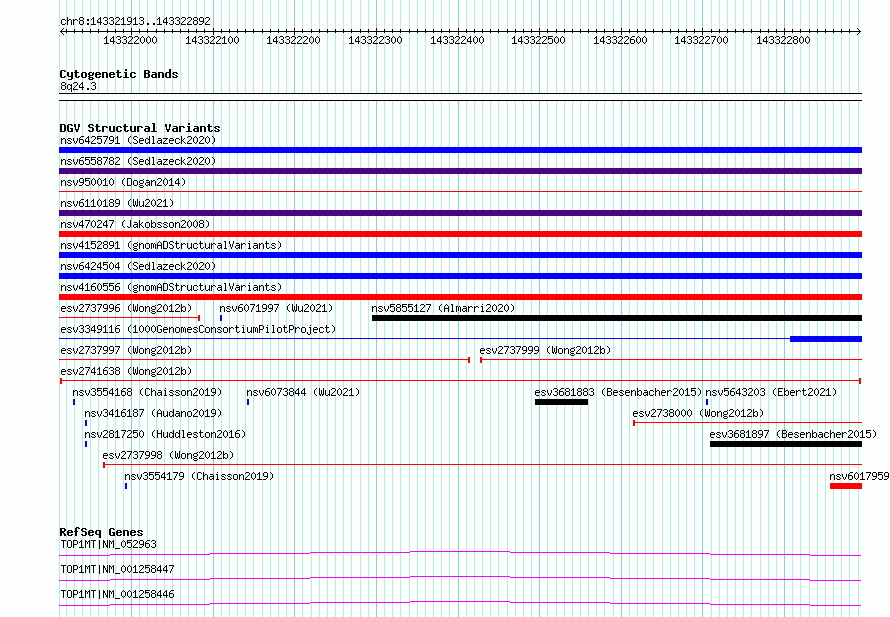Select the red nsv470247 variant bar

click(x=460, y=234)
